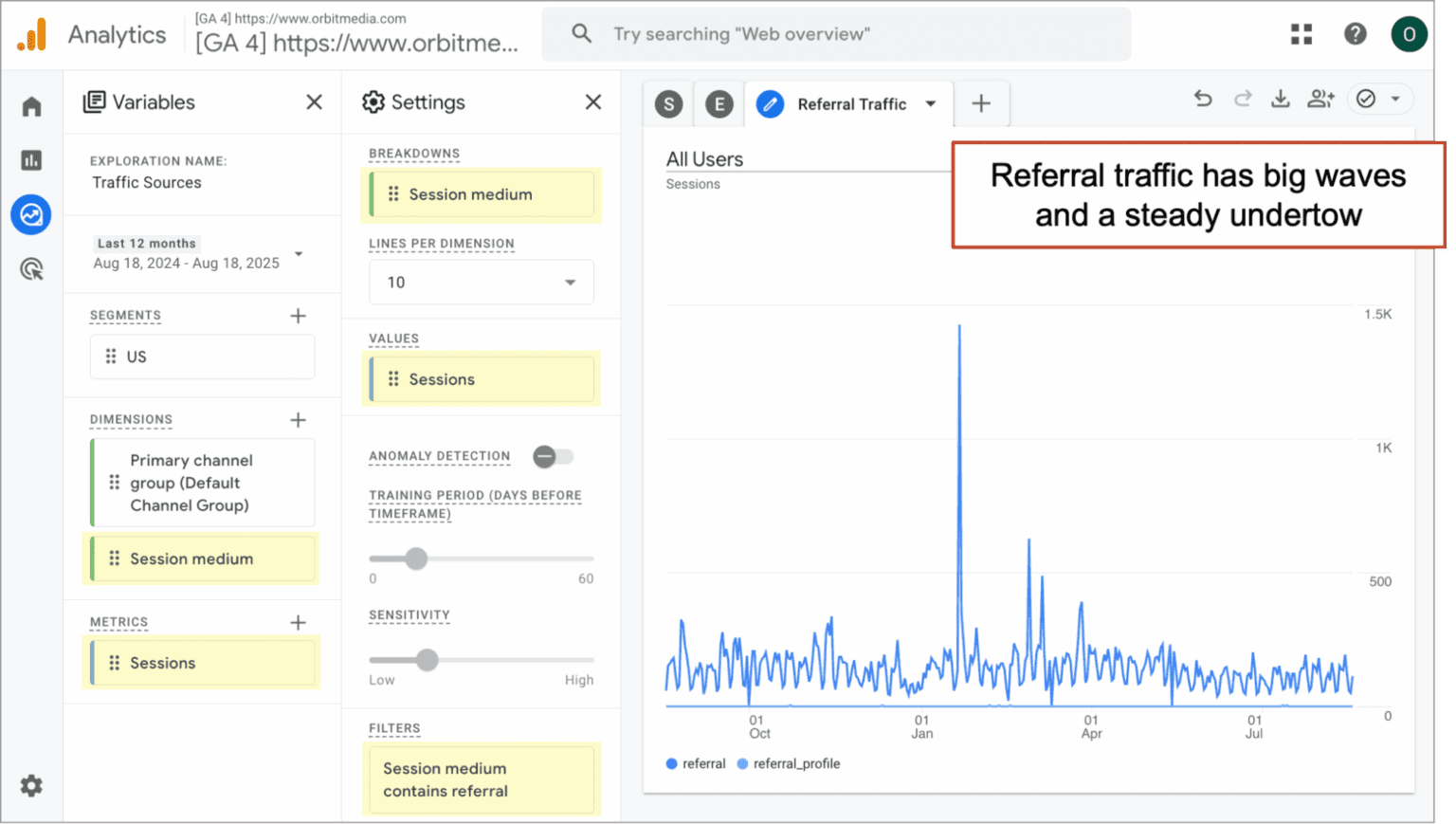Toggle the referral_profile legend series
Image resolution: width=1456 pixels, height=824 pixels.
click(x=789, y=763)
